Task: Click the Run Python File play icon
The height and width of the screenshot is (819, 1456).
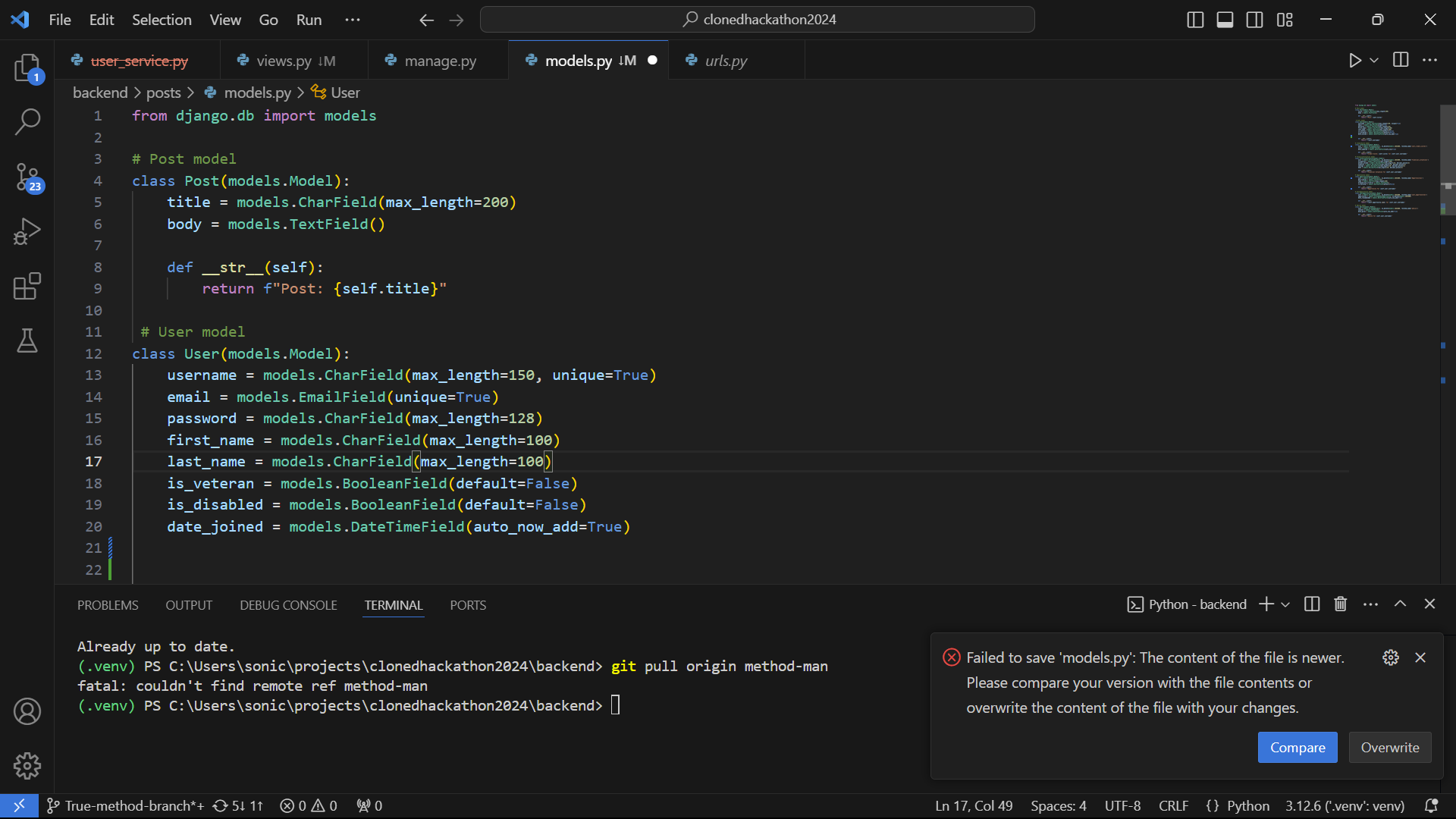Action: click(1354, 61)
